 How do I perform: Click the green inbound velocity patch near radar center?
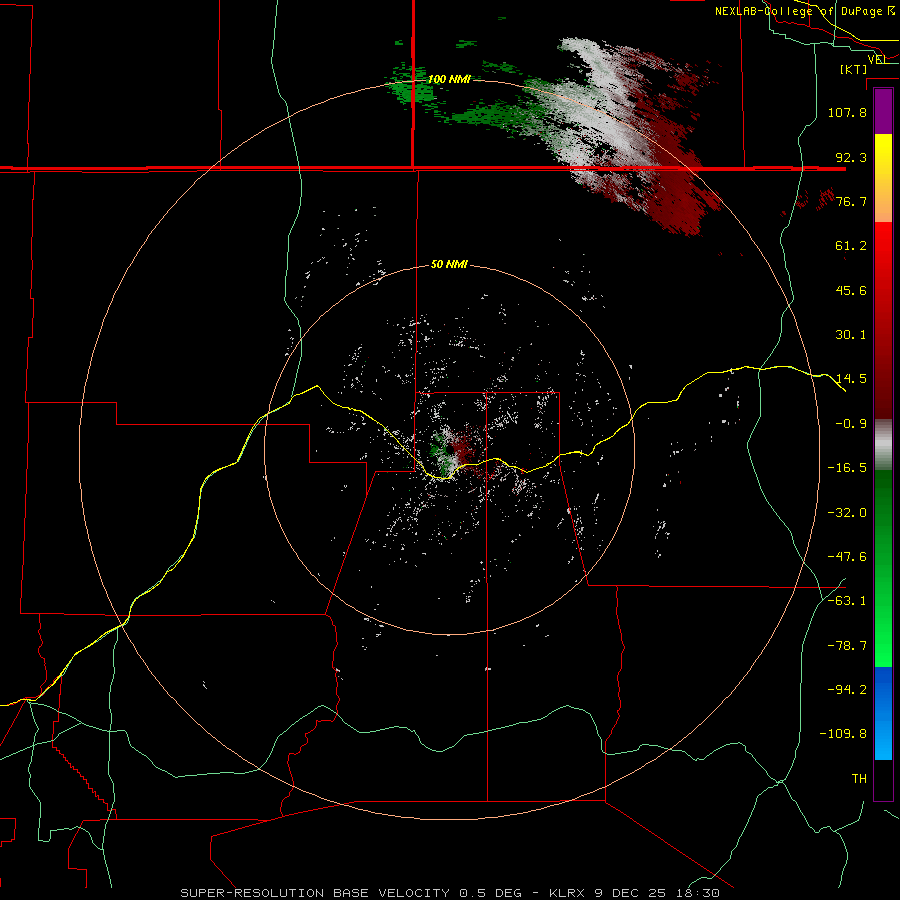440,448
